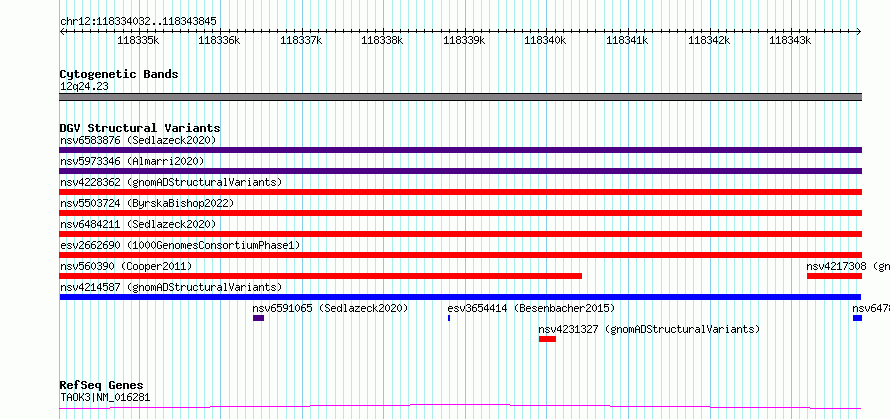The image size is (890, 419).
Task: Click ruler position 118335k
Action: (x=138, y=40)
